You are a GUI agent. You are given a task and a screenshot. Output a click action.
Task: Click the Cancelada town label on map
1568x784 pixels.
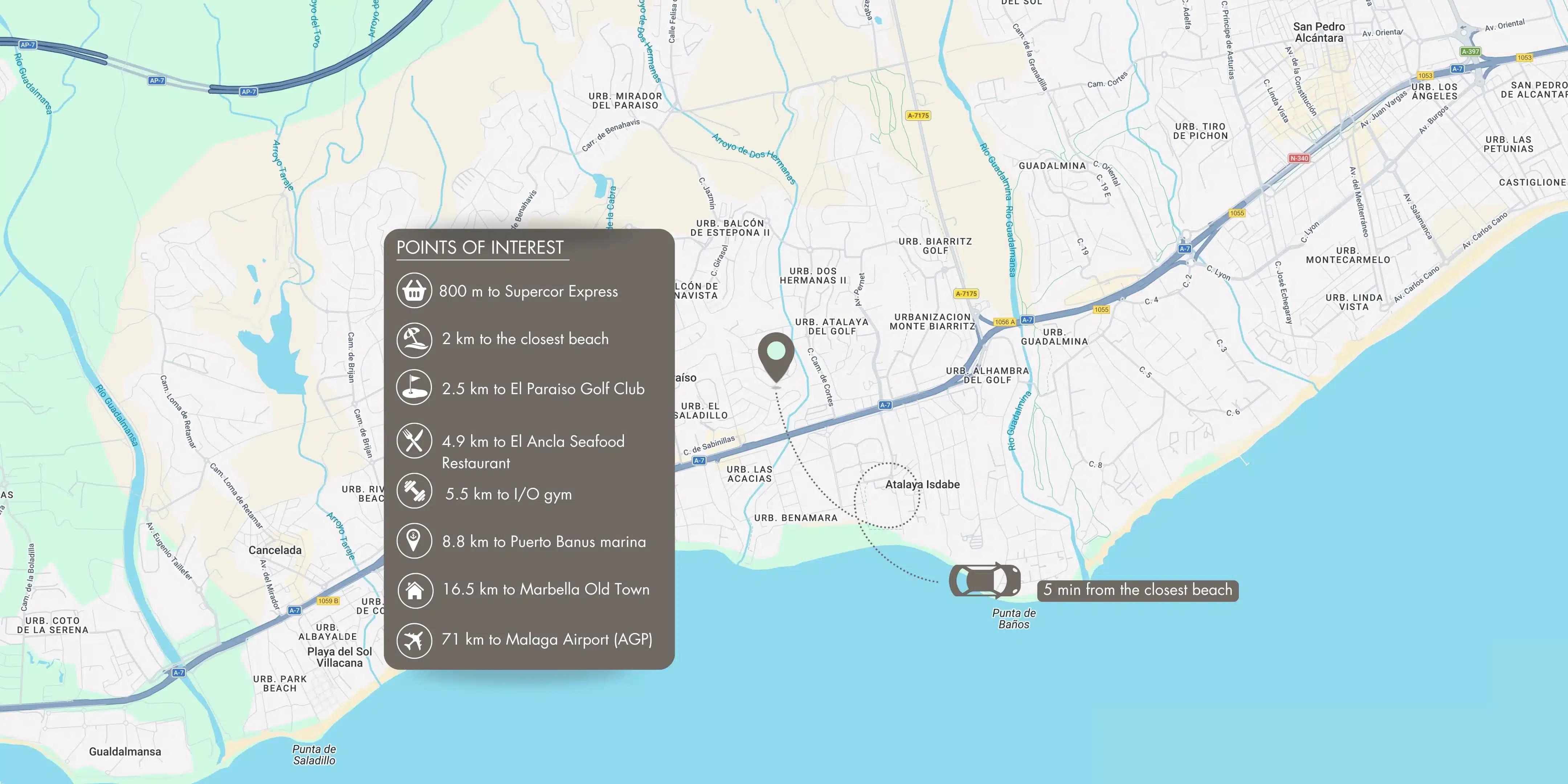click(274, 550)
